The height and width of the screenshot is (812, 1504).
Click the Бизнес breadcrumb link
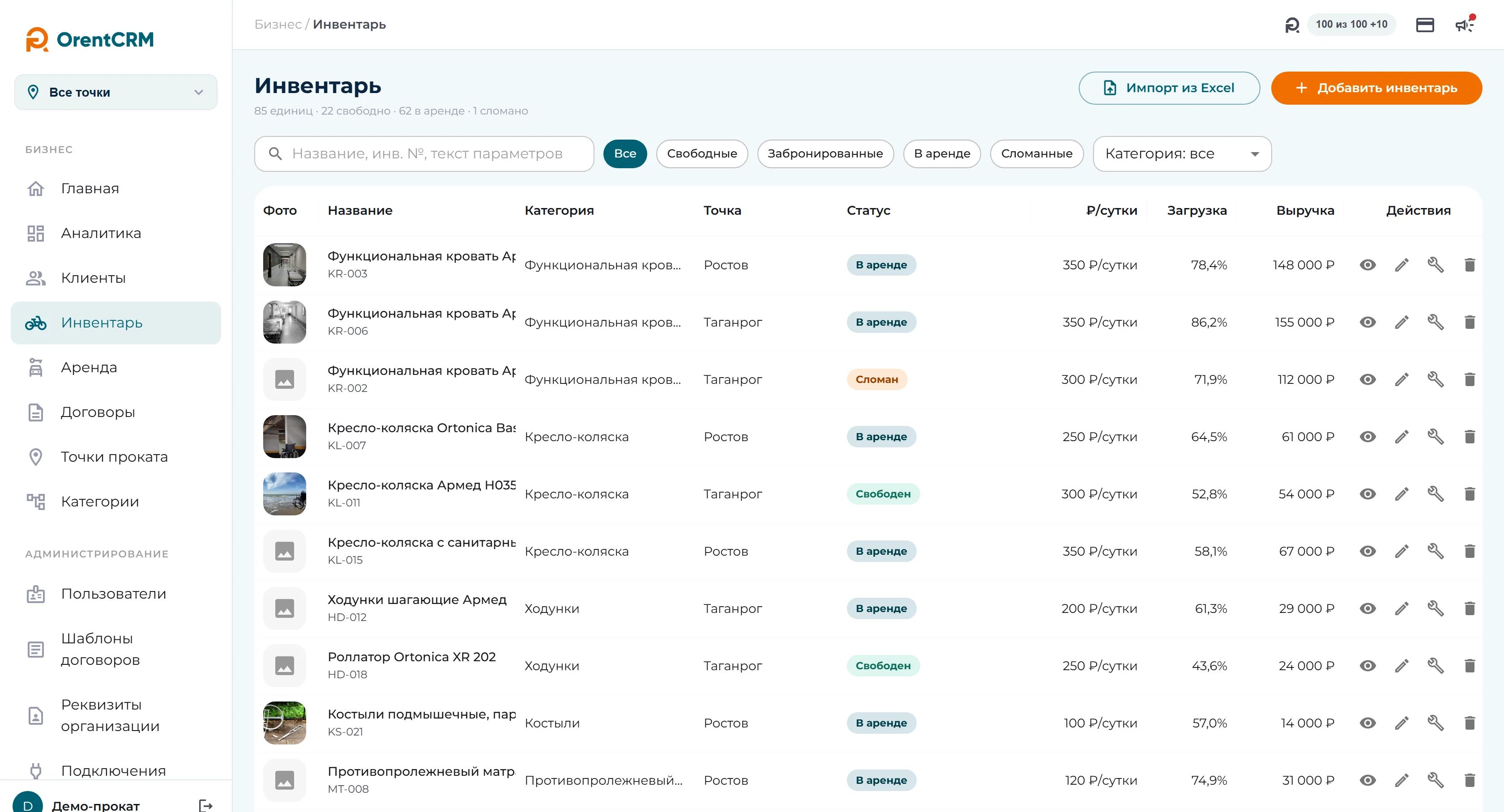(278, 25)
